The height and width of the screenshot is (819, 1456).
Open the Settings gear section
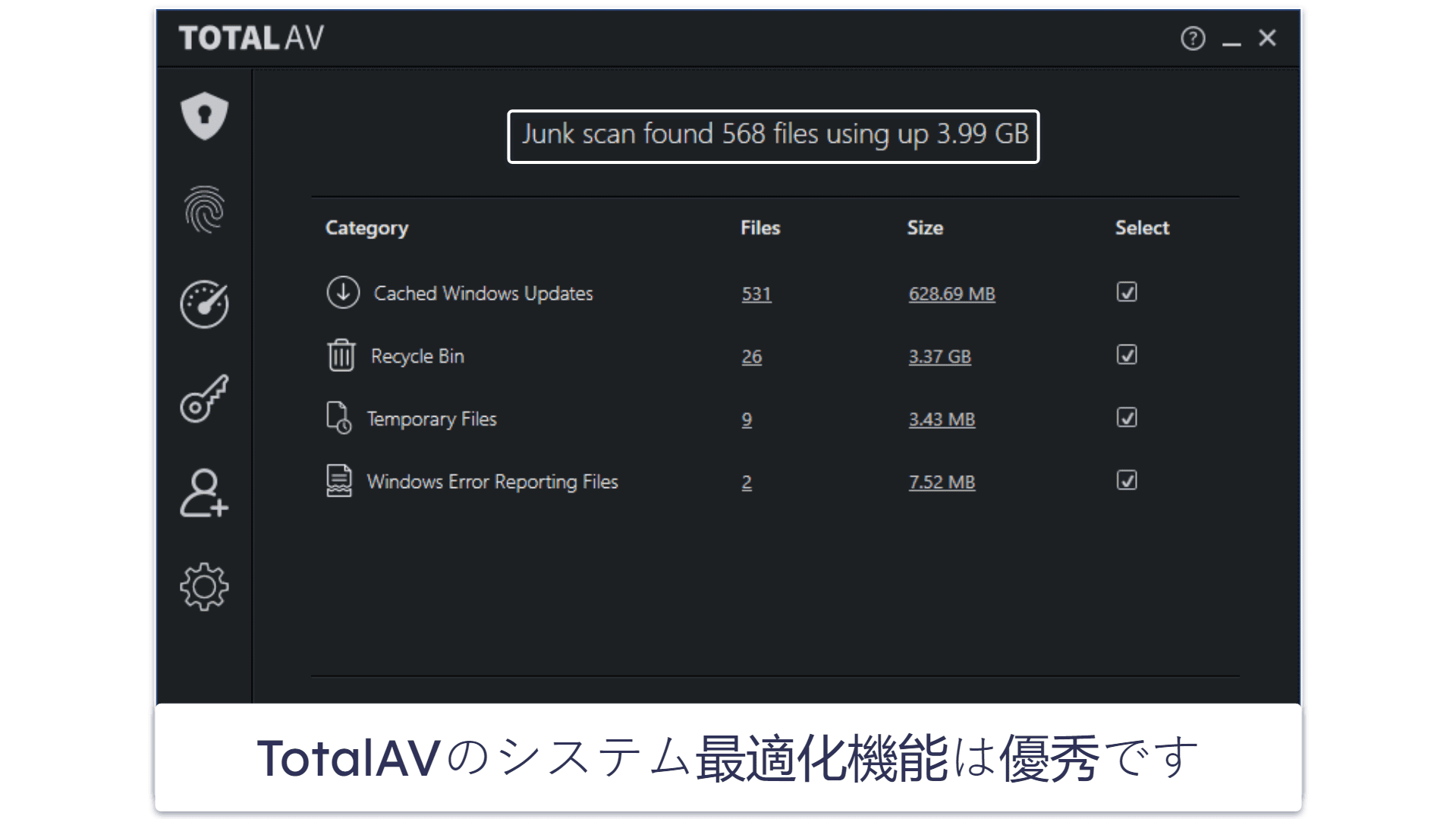(204, 587)
